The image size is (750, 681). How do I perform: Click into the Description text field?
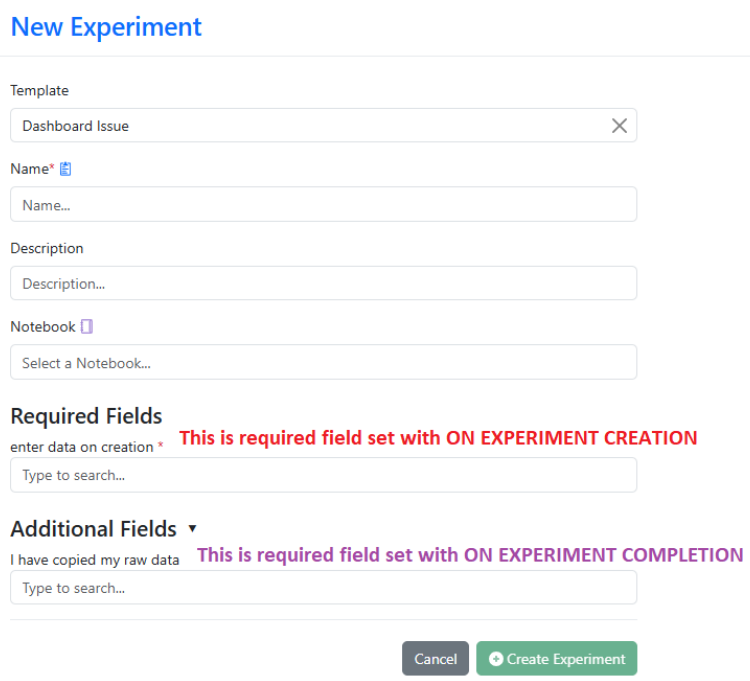[x=323, y=283]
